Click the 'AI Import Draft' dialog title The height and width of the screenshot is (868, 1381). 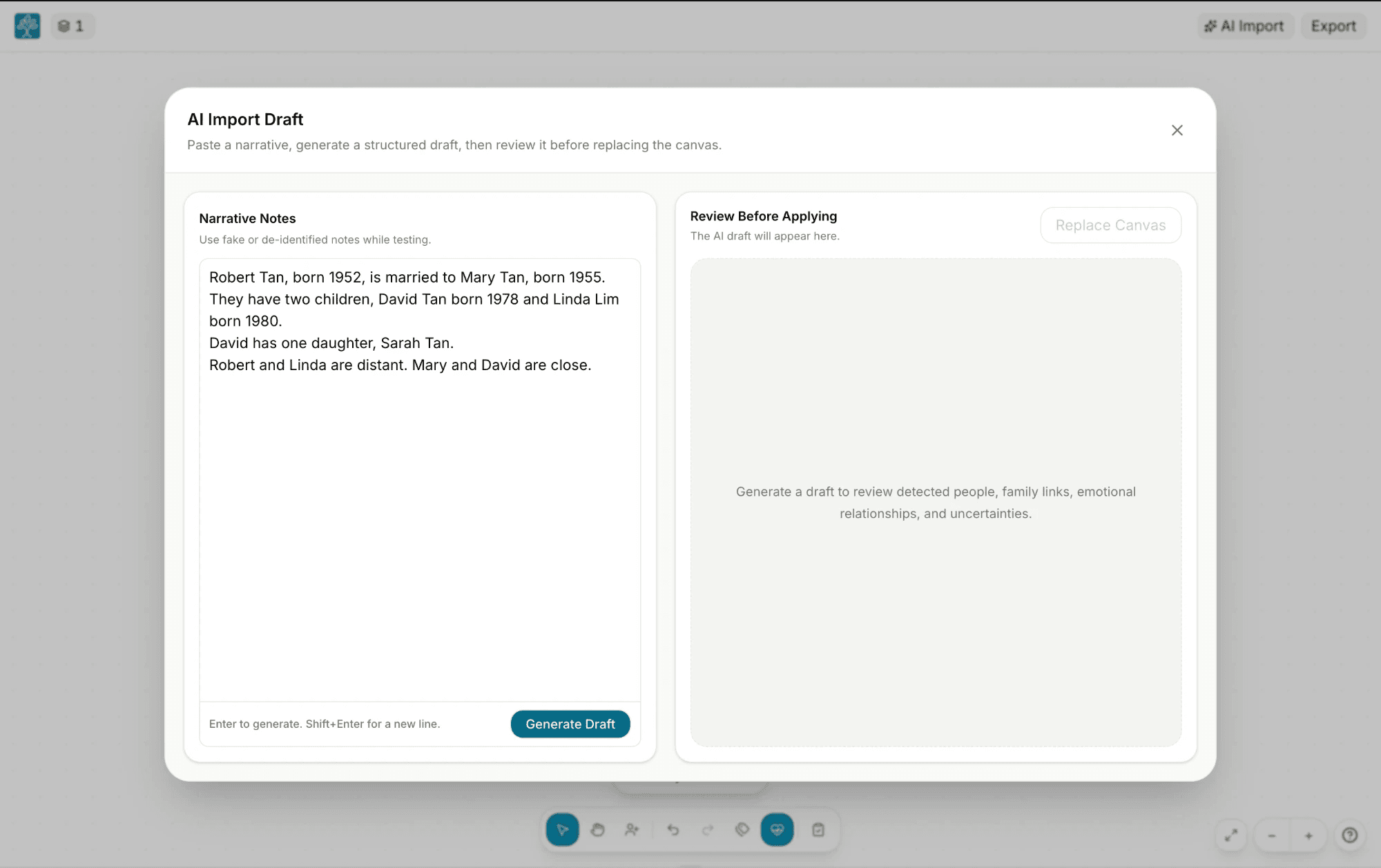[245, 119]
